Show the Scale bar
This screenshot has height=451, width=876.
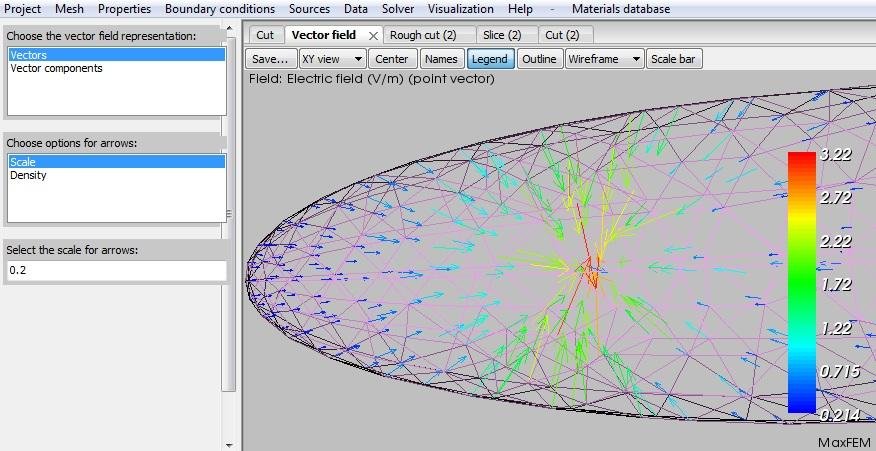[x=674, y=59]
